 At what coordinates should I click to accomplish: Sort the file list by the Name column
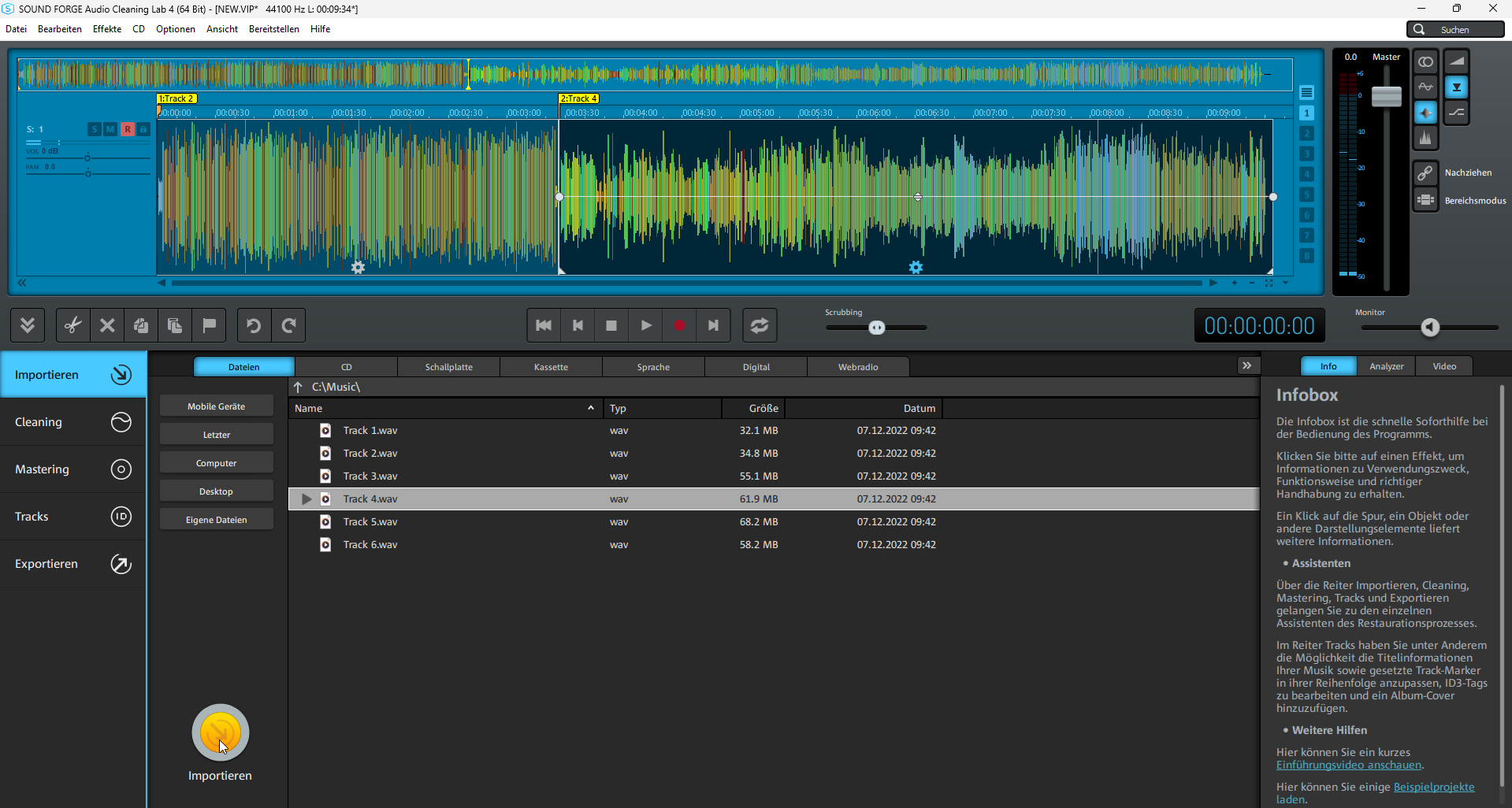(445, 408)
